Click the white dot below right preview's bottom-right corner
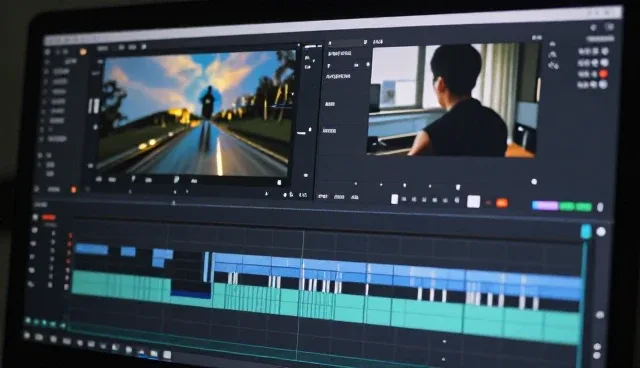The width and height of the screenshot is (640, 368). tap(534, 182)
